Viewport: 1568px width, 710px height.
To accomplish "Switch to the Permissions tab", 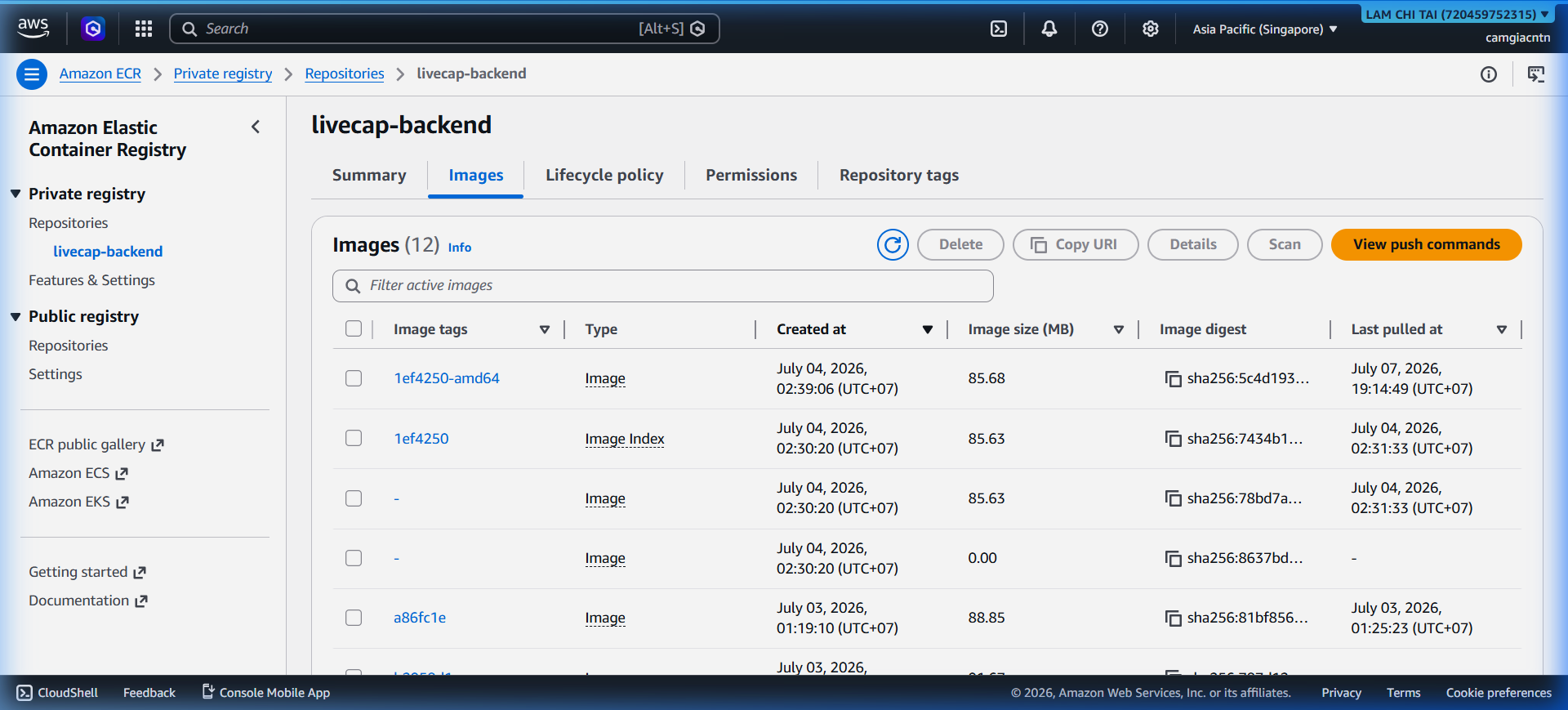I will click(x=751, y=175).
